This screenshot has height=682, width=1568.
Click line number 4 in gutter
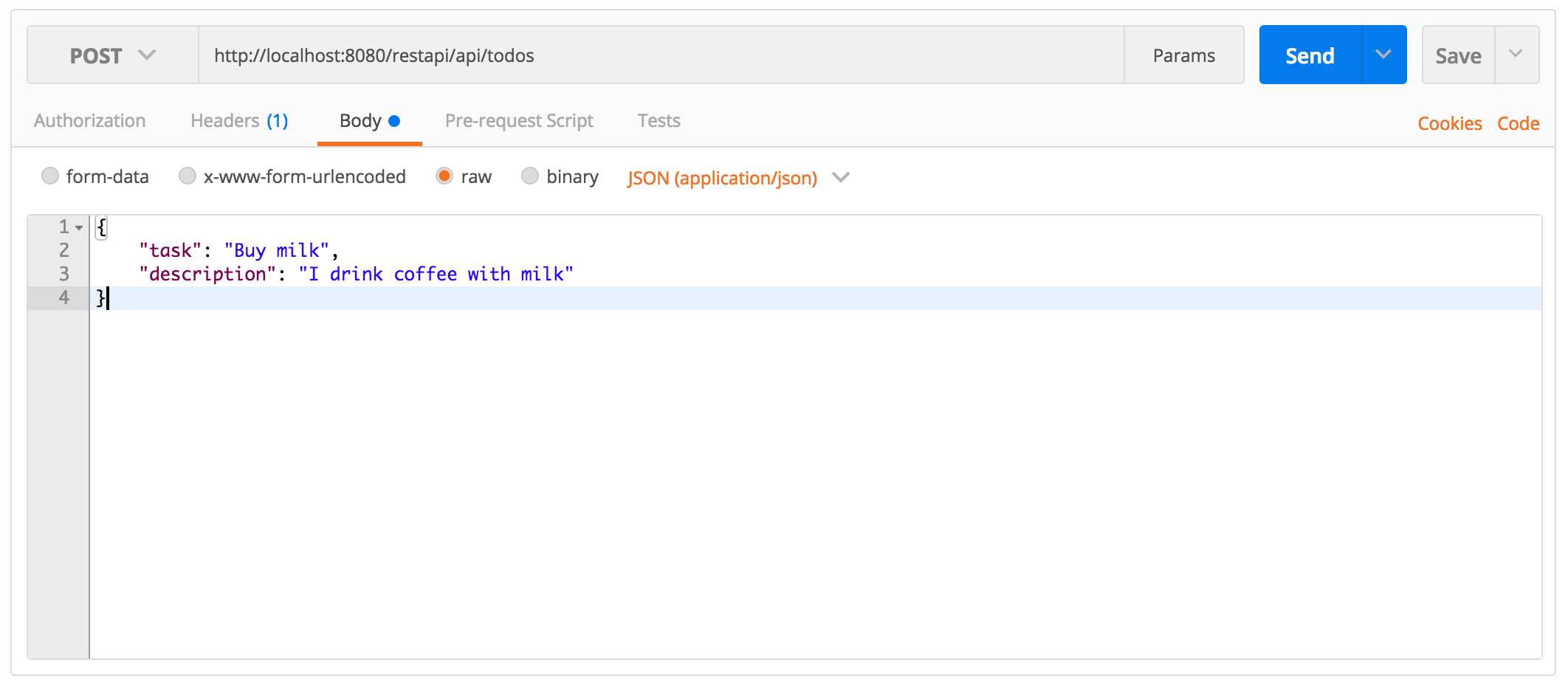click(x=64, y=297)
